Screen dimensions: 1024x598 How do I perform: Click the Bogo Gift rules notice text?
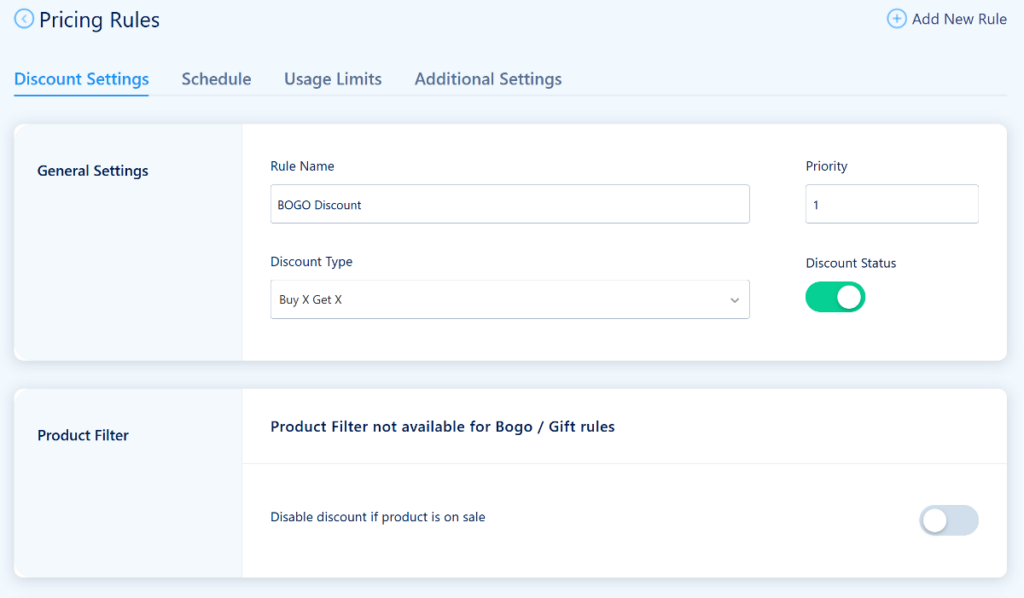(x=442, y=425)
